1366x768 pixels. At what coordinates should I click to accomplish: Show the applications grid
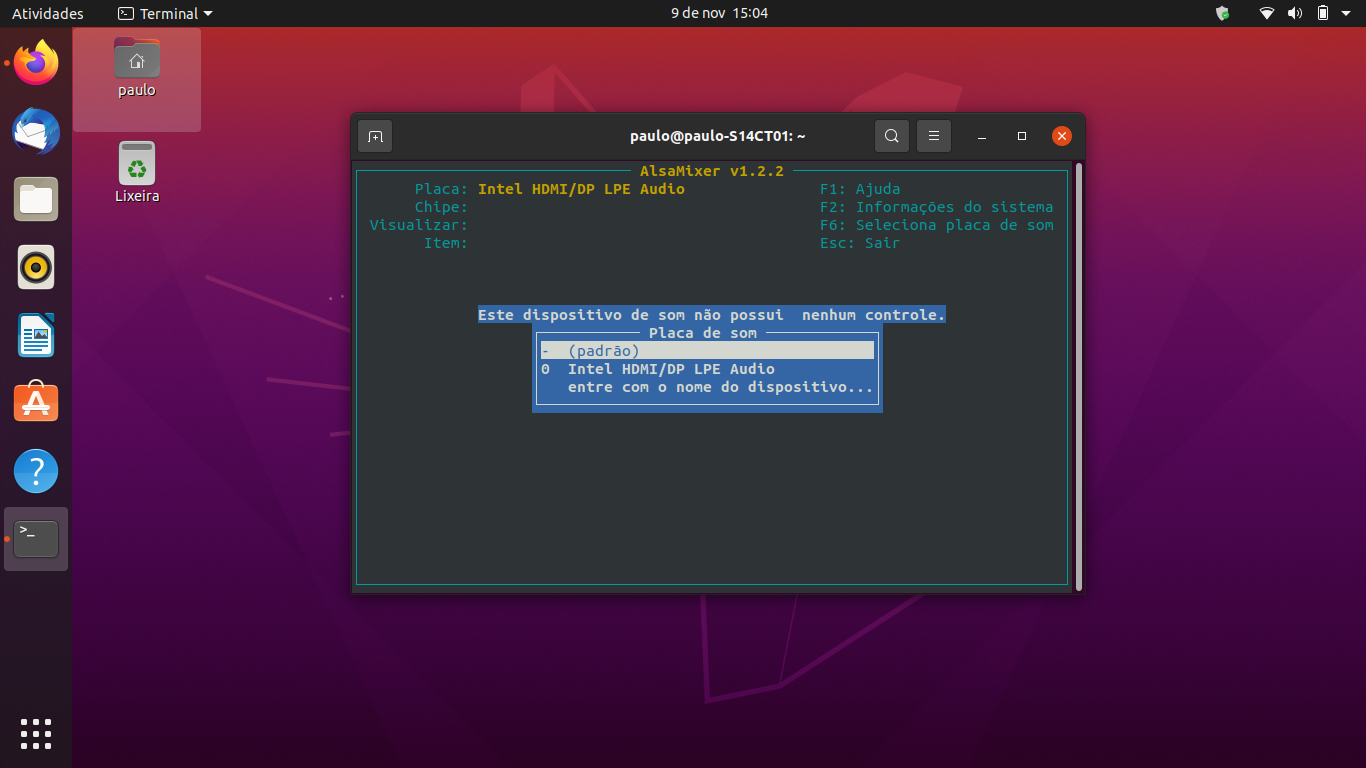point(36,733)
